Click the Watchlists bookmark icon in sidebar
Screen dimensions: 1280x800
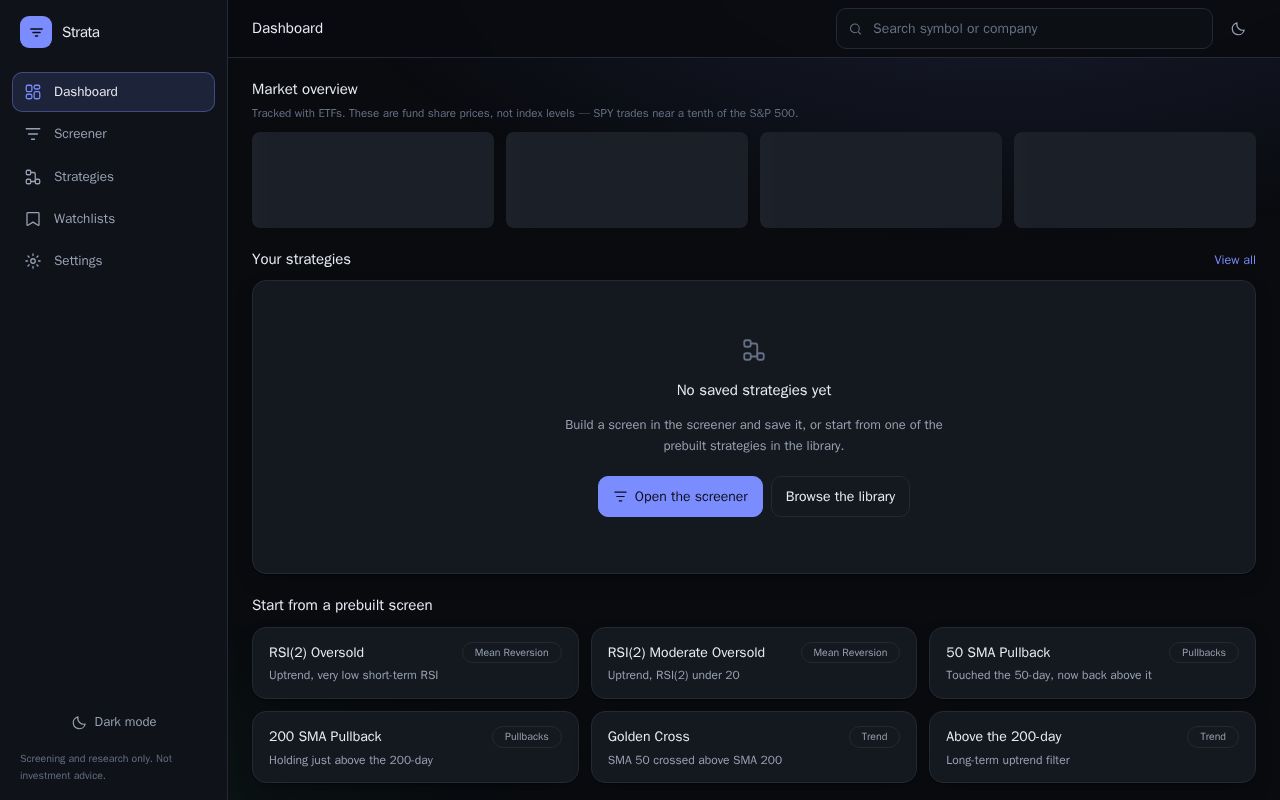(33, 219)
